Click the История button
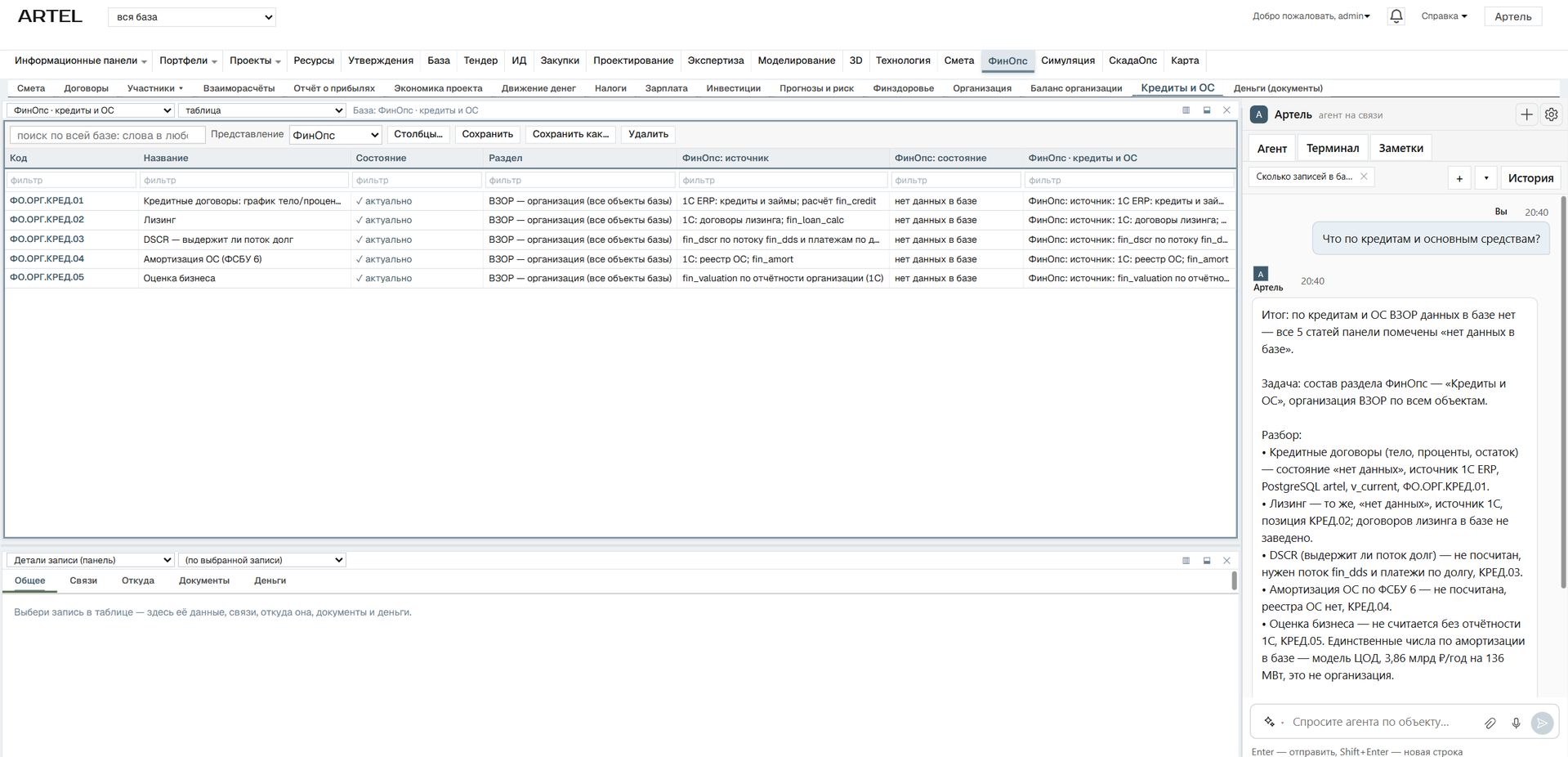The image size is (1568, 757). coord(1530,178)
